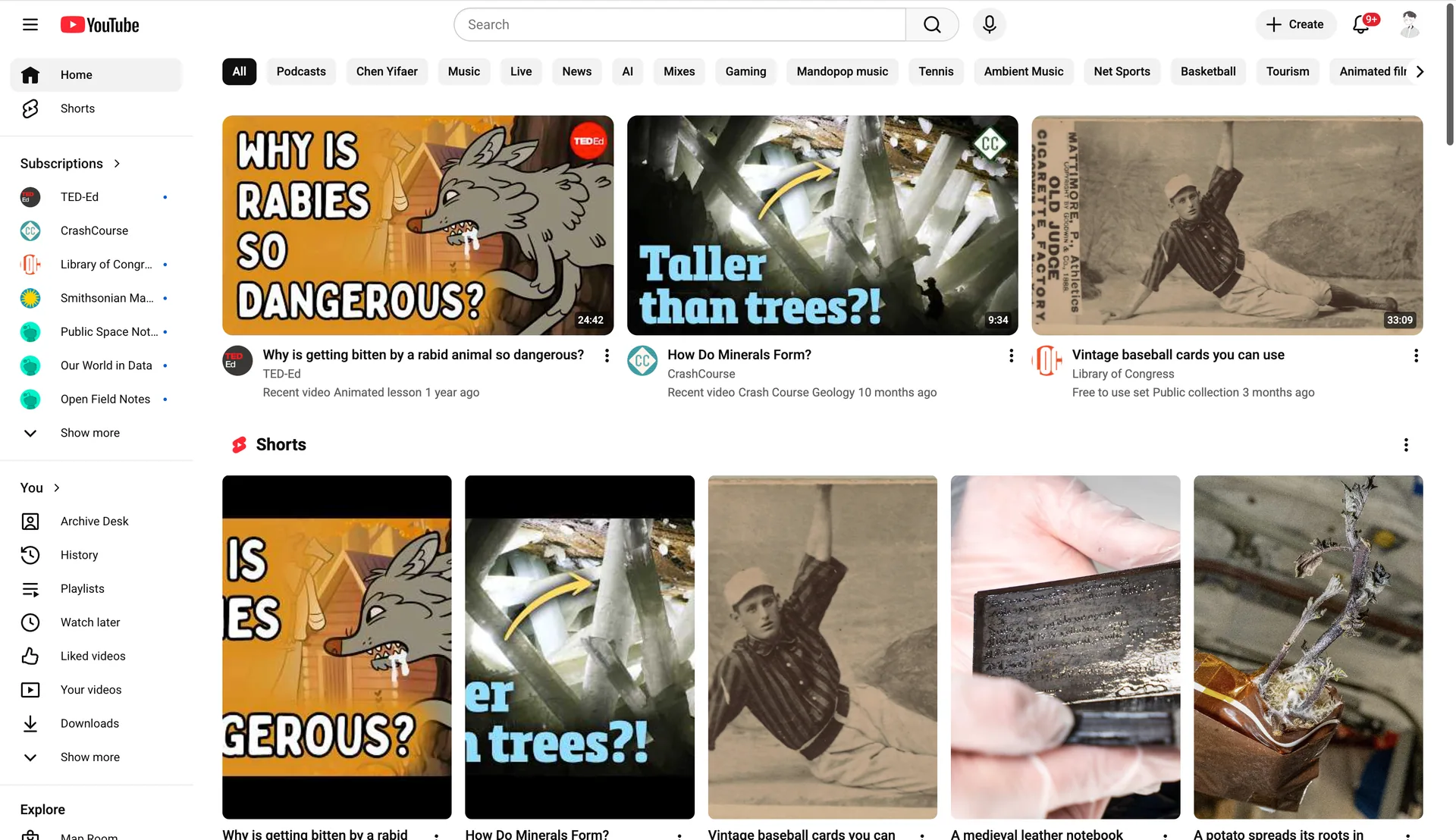This screenshot has width=1456, height=840.
Task: Select the Ambient Music chip
Action: [1024, 71]
